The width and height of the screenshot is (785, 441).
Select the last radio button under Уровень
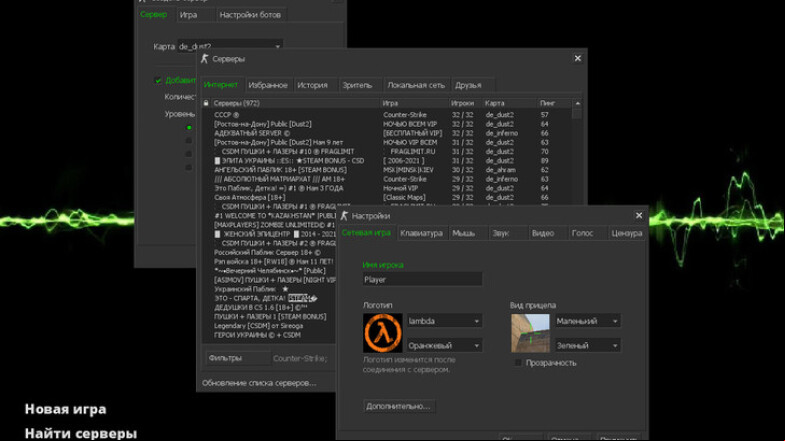coord(189,167)
